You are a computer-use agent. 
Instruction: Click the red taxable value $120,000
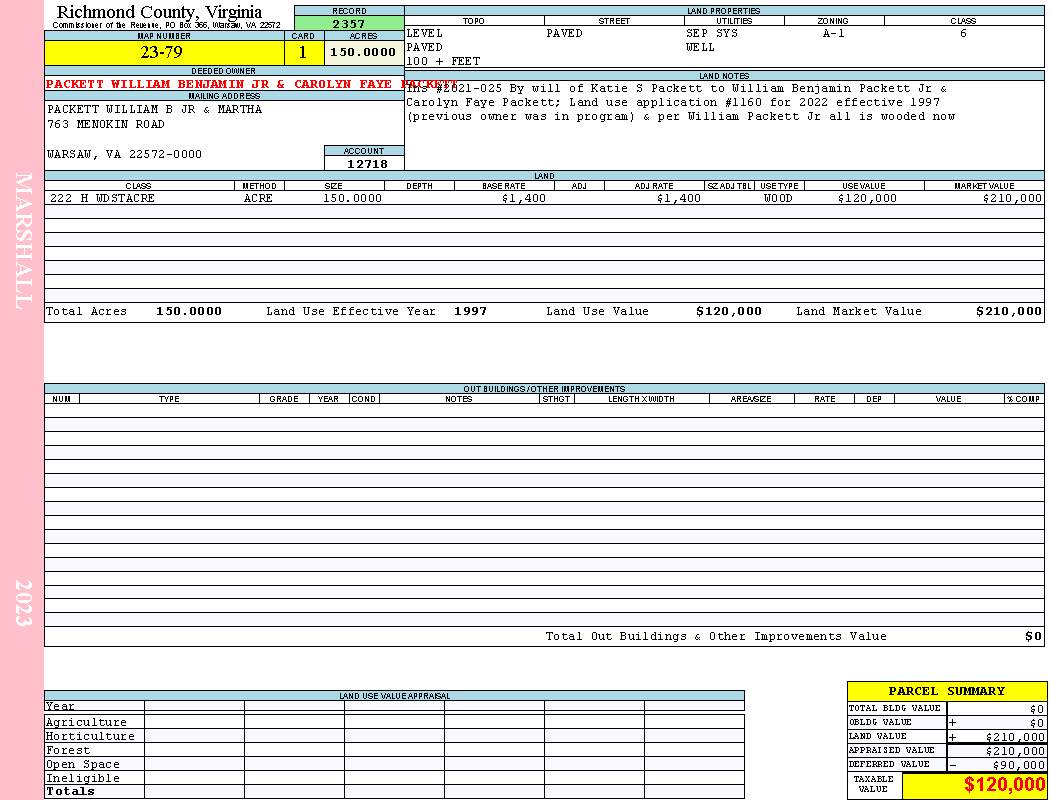1004,785
